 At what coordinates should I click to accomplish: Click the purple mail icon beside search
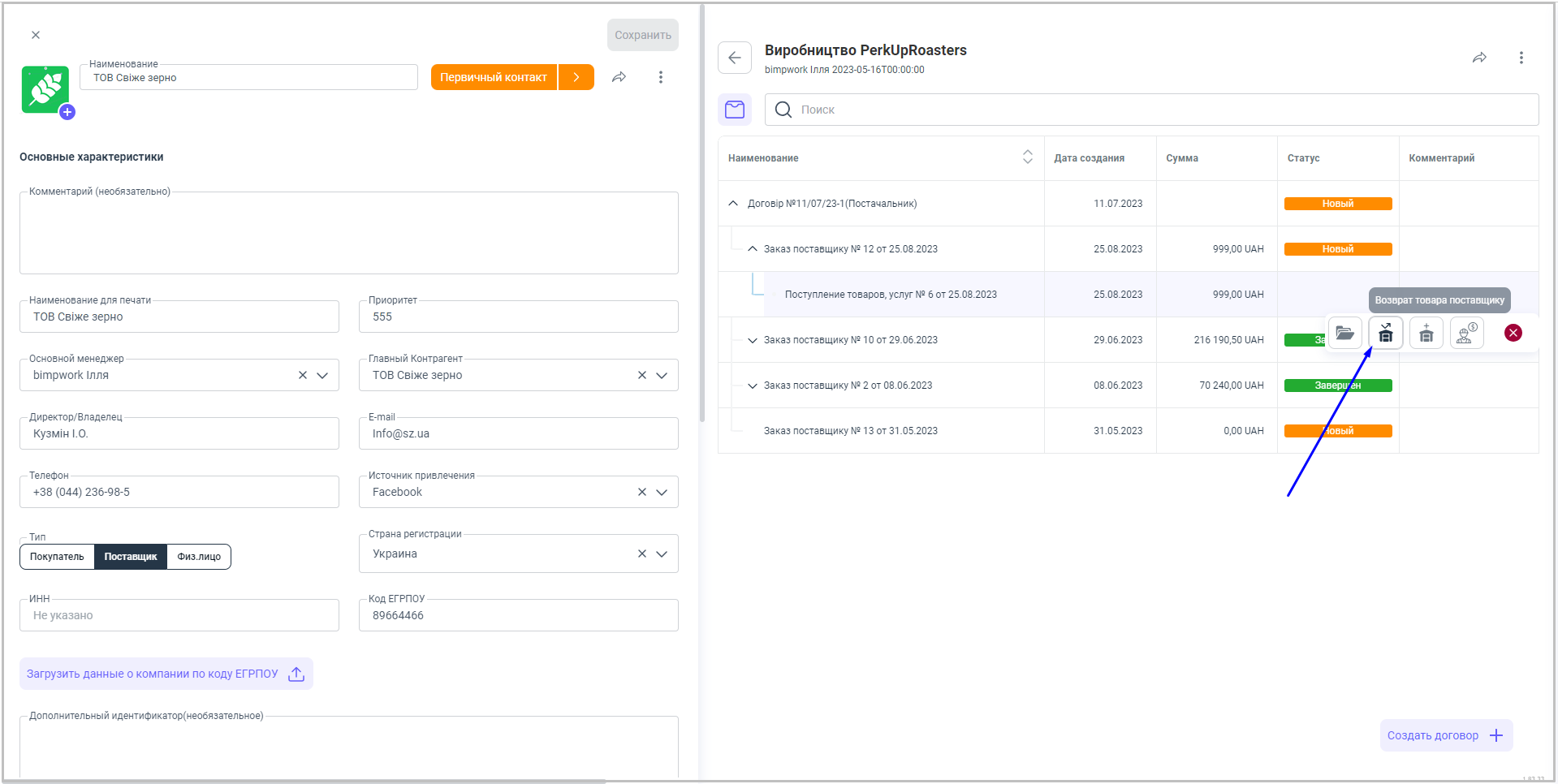pyautogui.click(x=735, y=110)
